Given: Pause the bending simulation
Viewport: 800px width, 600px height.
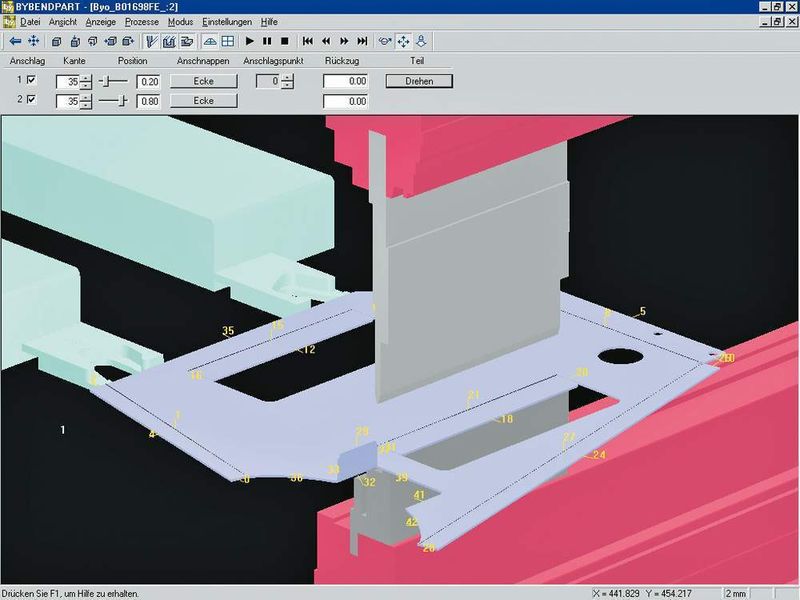Looking at the screenshot, I should pyautogui.click(x=267, y=41).
